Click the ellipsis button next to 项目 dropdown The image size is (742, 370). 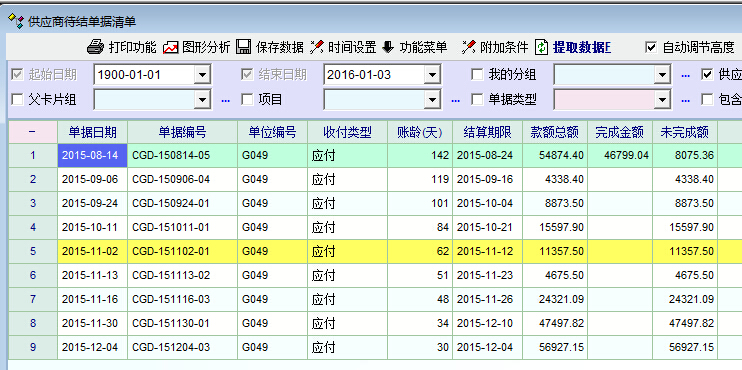(x=455, y=100)
